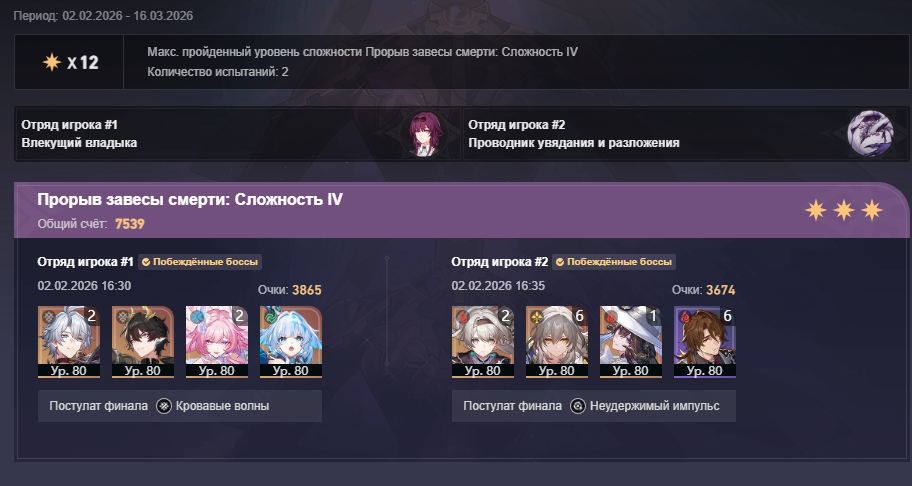Open the Отряд игрока #1 Влекущий владыка panel
The height and width of the screenshot is (486, 912).
pos(238,134)
